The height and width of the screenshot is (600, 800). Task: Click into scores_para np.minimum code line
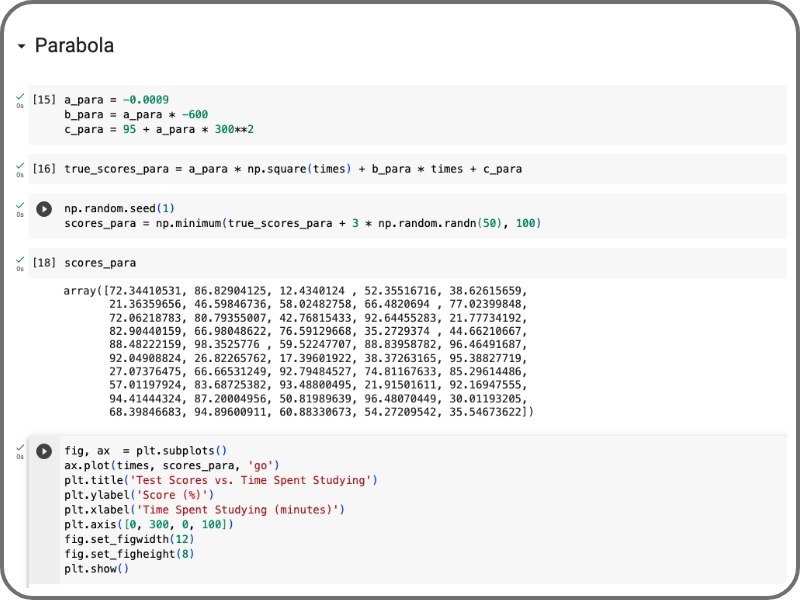(x=303, y=223)
